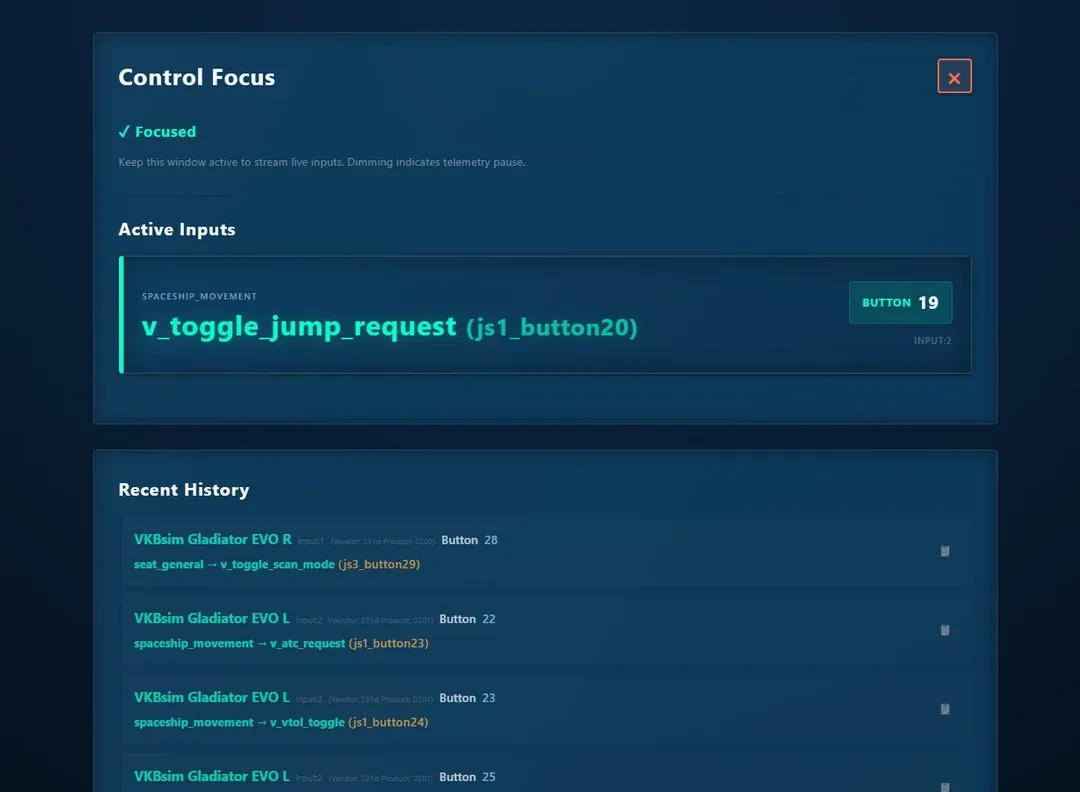The image size is (1080, 792).
Task: Open the js1_button20 binding label
Action: [x=553, y=327]
